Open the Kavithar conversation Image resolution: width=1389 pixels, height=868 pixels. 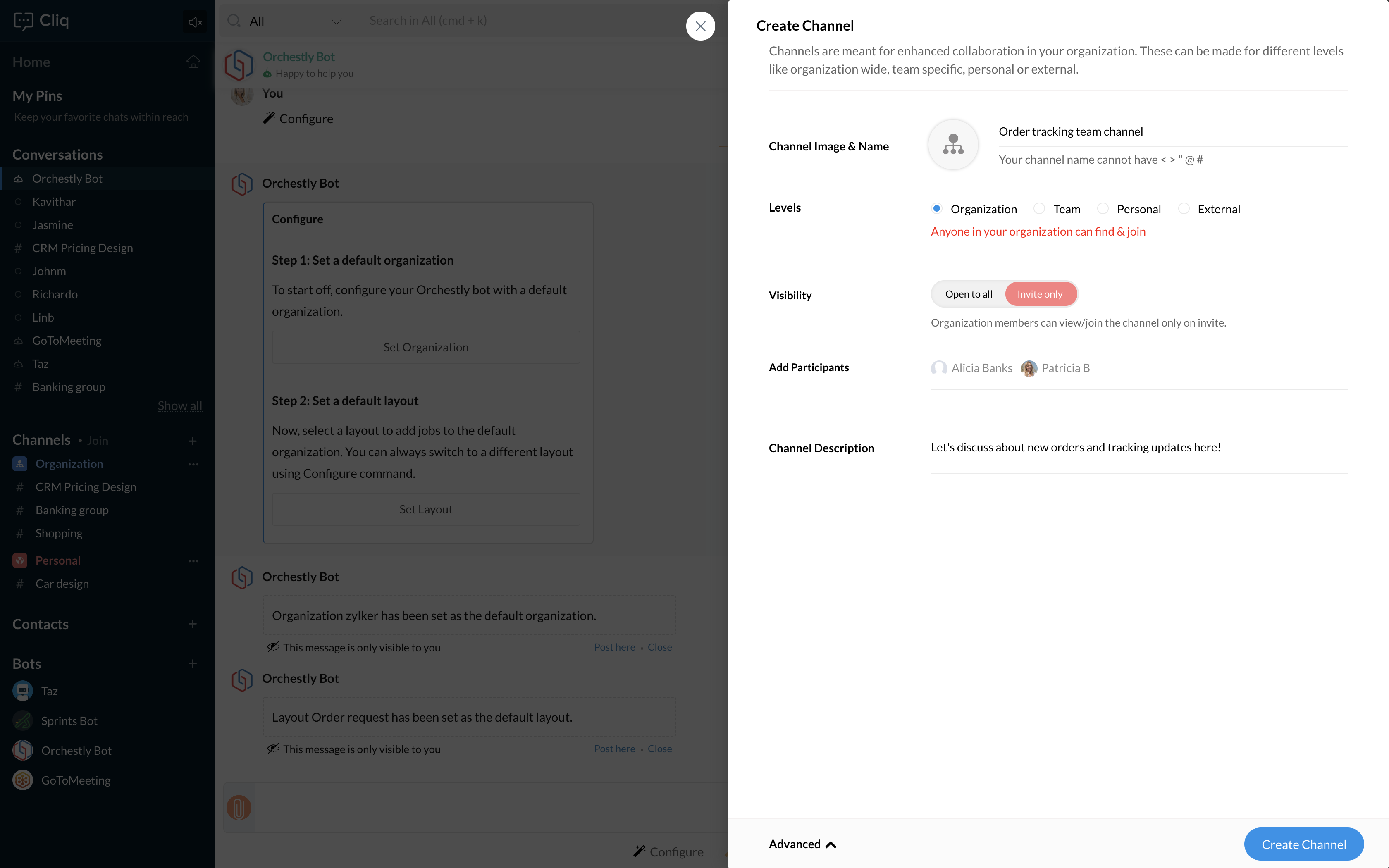[54, 202]
